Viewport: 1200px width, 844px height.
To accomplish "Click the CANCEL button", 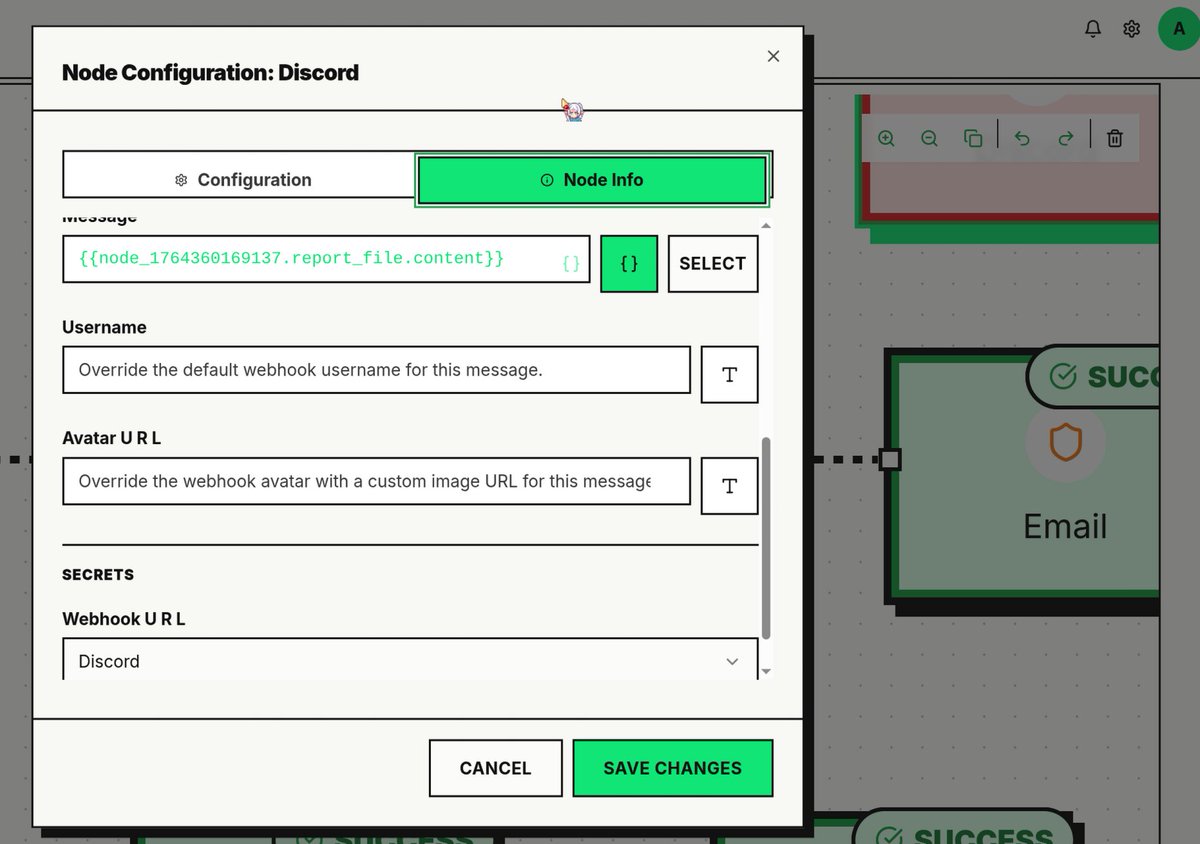I will (495, 768).
